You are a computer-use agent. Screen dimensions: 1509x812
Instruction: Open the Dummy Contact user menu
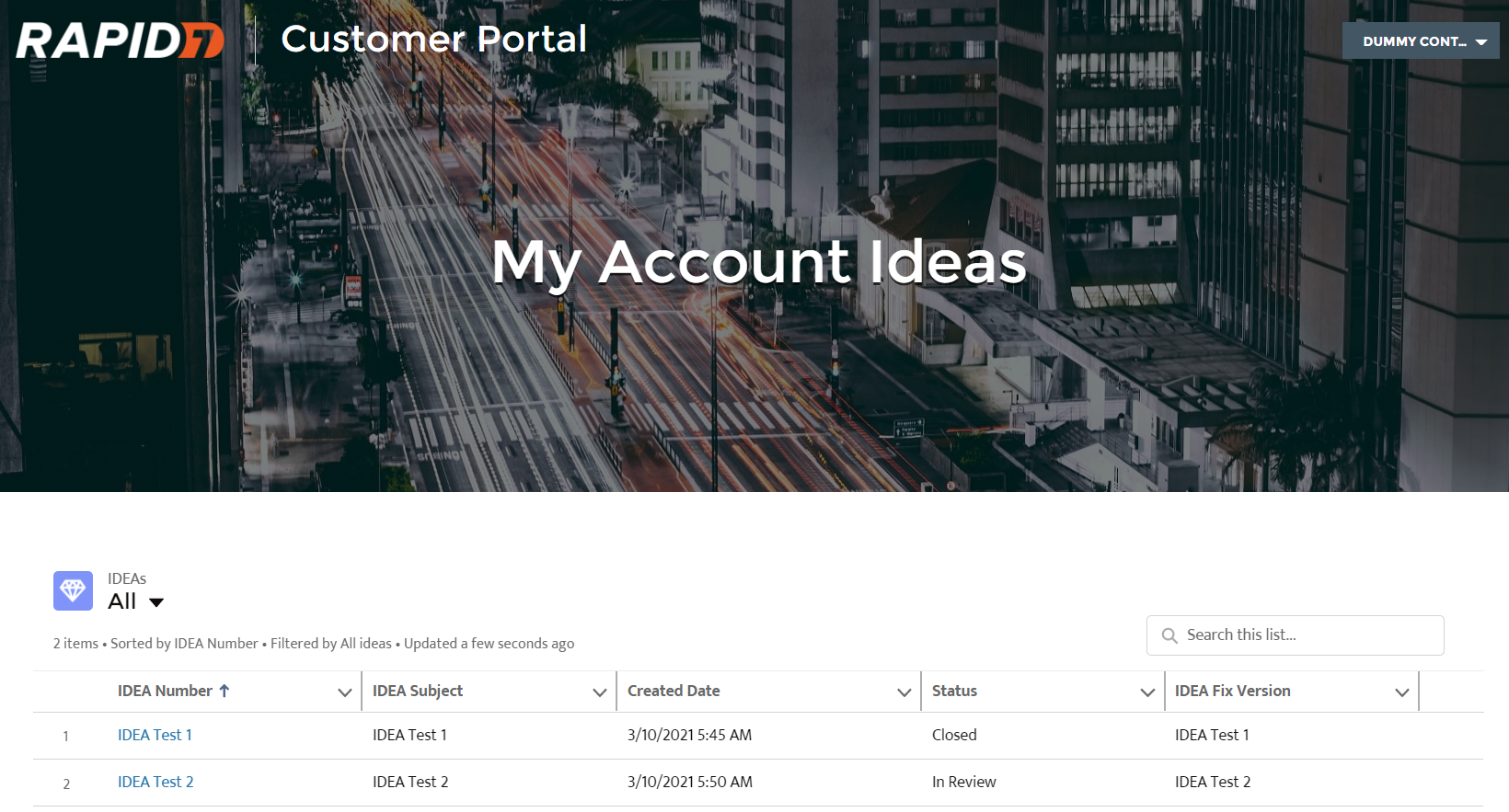pos(1420,41)
